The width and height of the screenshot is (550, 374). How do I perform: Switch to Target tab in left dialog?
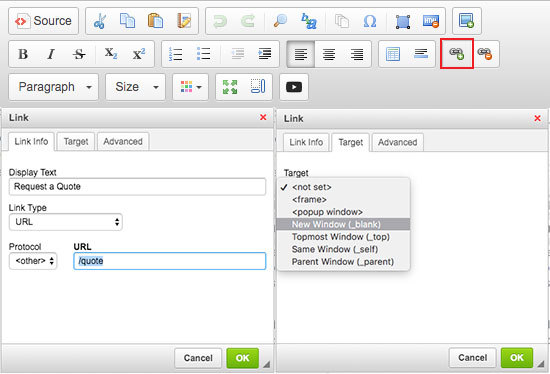tap(76, 142)
